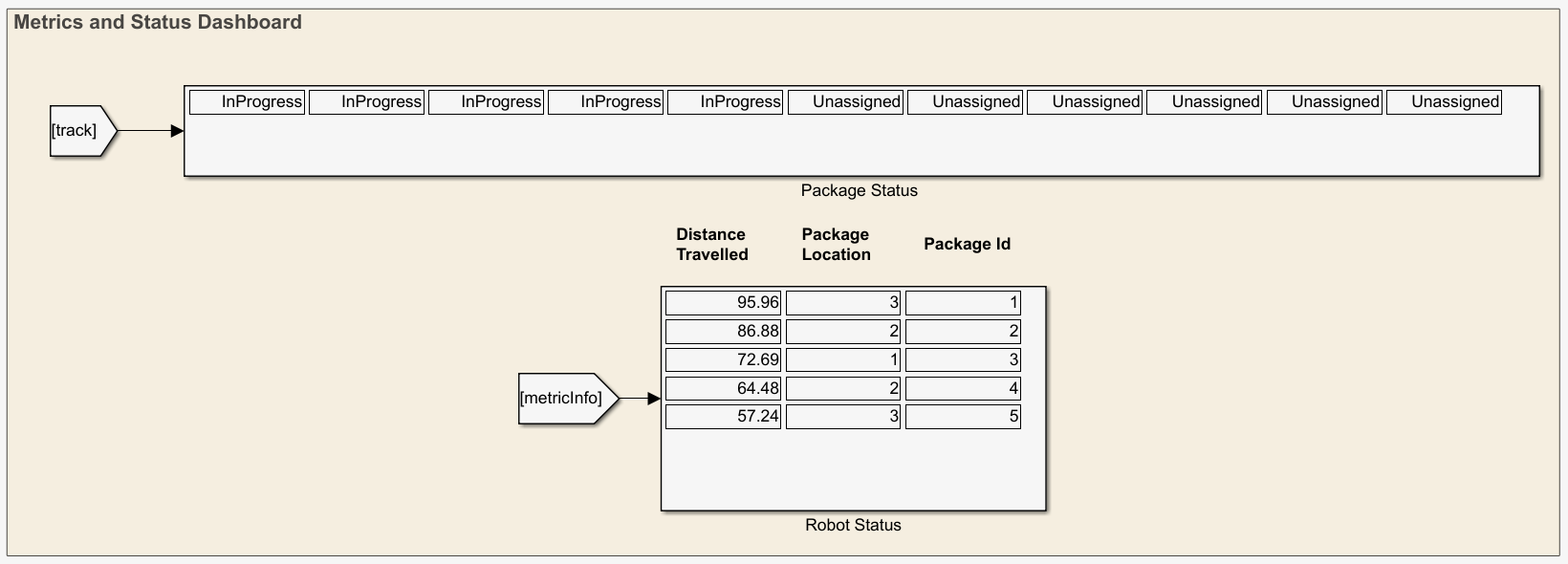Select the 57.24 distance value field

click(723, 417)
